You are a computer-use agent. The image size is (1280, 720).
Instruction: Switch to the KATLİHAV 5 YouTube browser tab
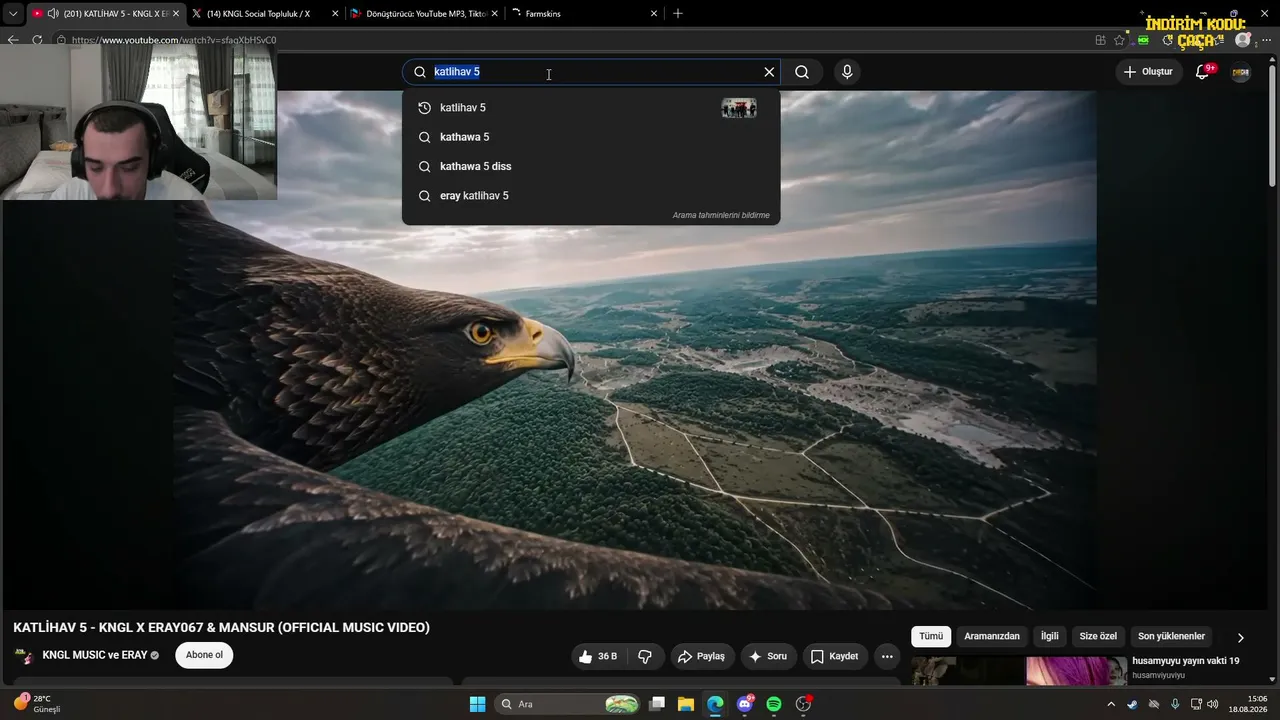104,14
